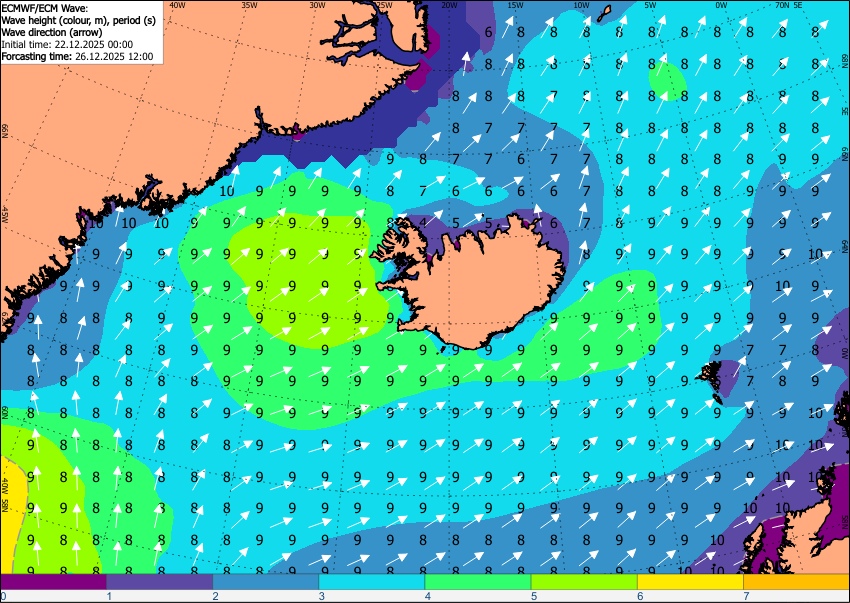Viewport: 850px width, 603px height.
Task: Click the legend scale value 6
Action: point(640,596)
